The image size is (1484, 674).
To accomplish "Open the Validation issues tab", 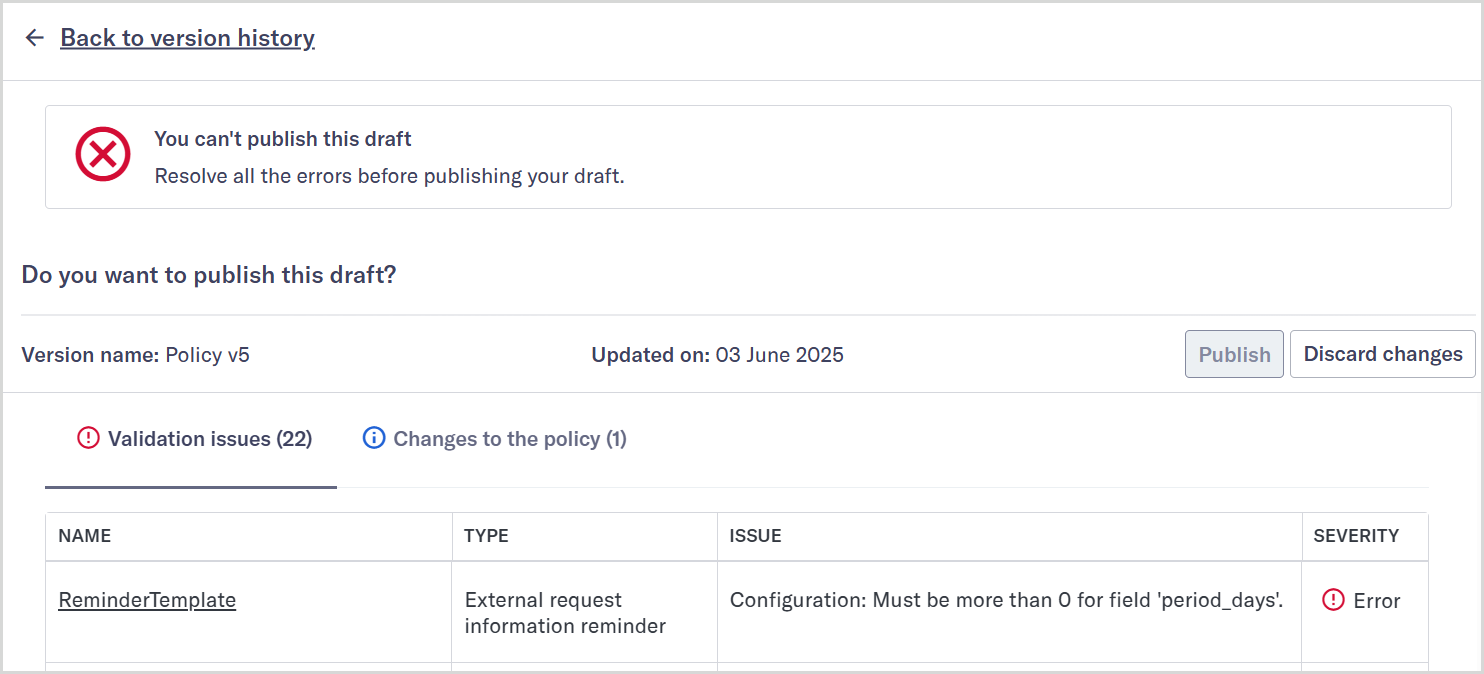I will (x=194, y=438).
